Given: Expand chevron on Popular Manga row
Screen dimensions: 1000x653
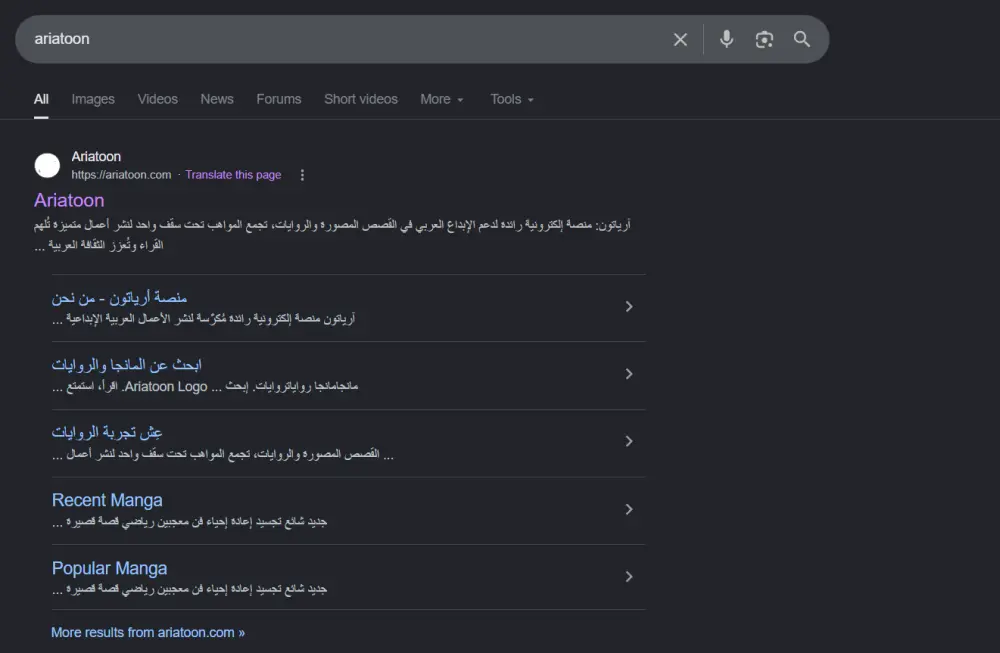Looking at the screenshot, I should pyautogui.click(x=629, y=576).
